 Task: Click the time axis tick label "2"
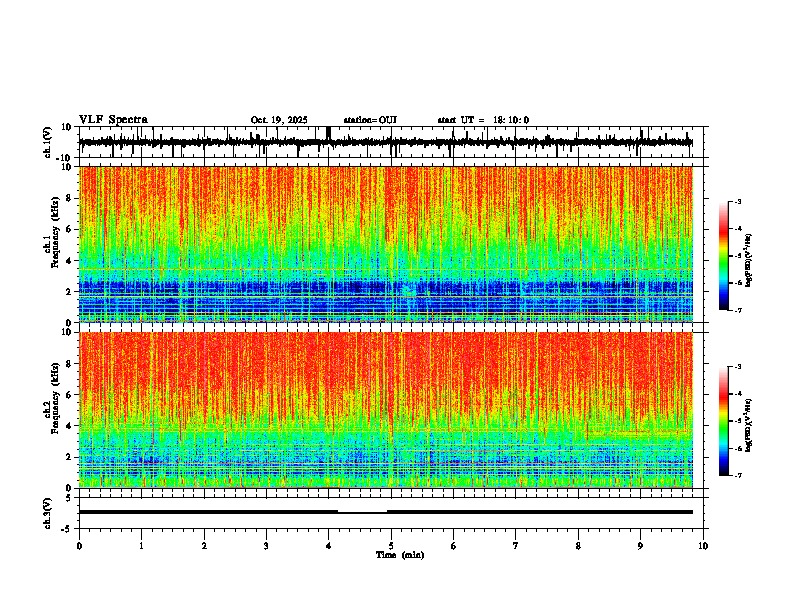pyautogui.click(x=204, y=546)
